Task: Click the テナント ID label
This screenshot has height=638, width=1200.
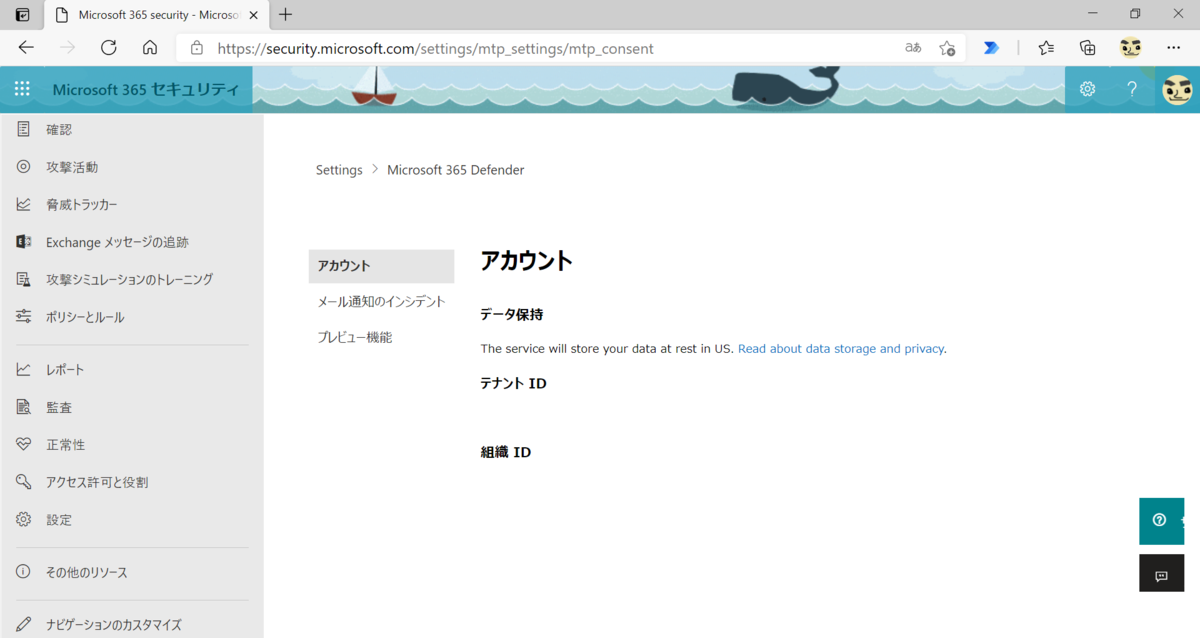Action: point(514,383)
